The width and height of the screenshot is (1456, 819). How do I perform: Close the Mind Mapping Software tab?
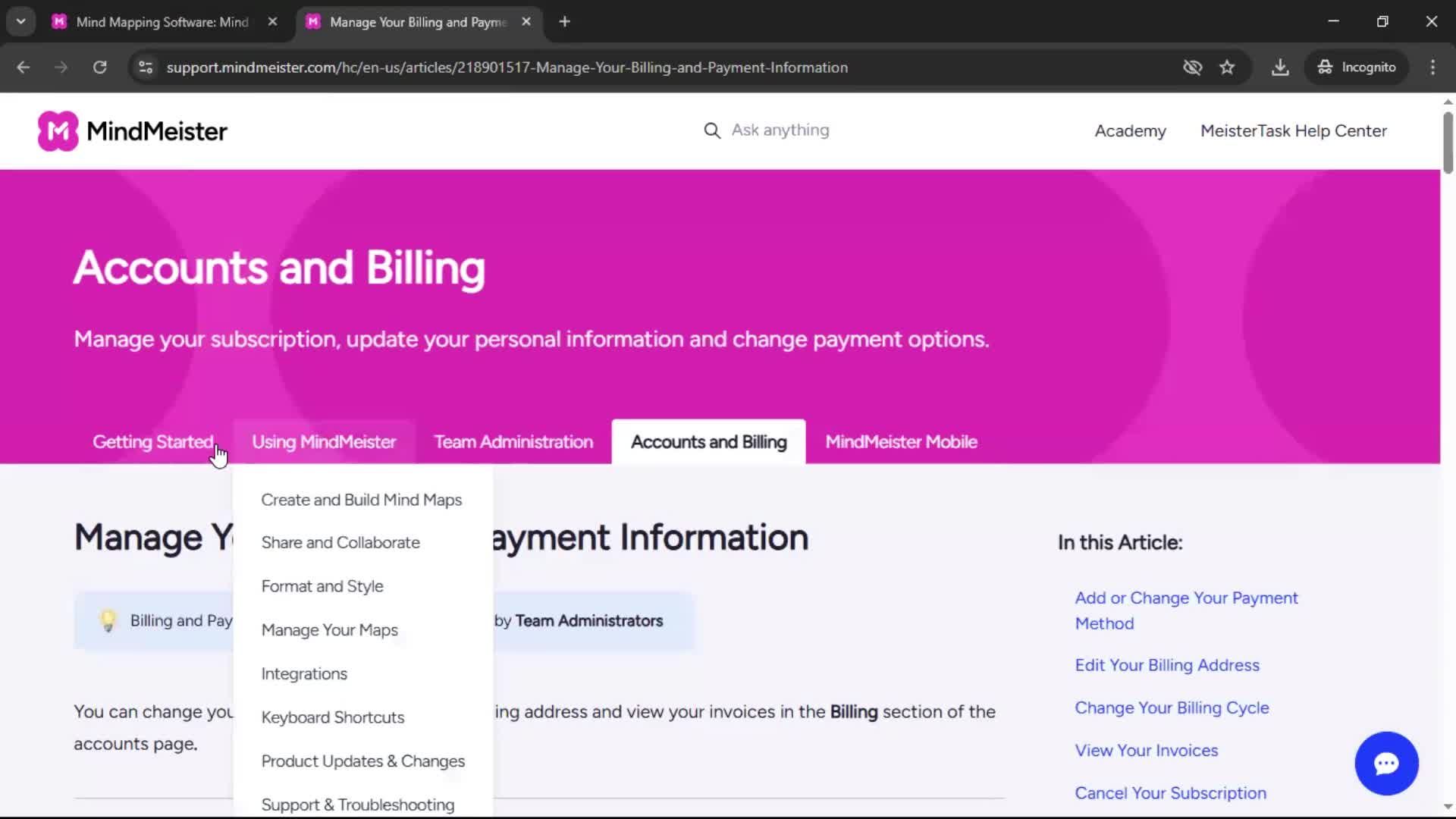(272, 22)
